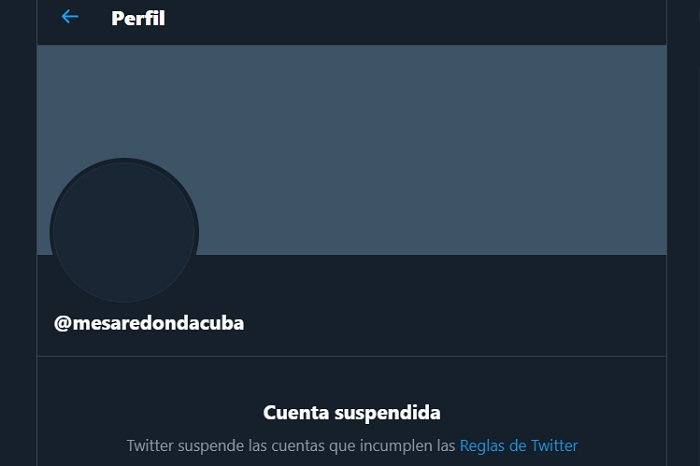Select the @mesaredondacuba handle text
The height and width of the screenshot is (466, 700).
(x=149, y=323)
